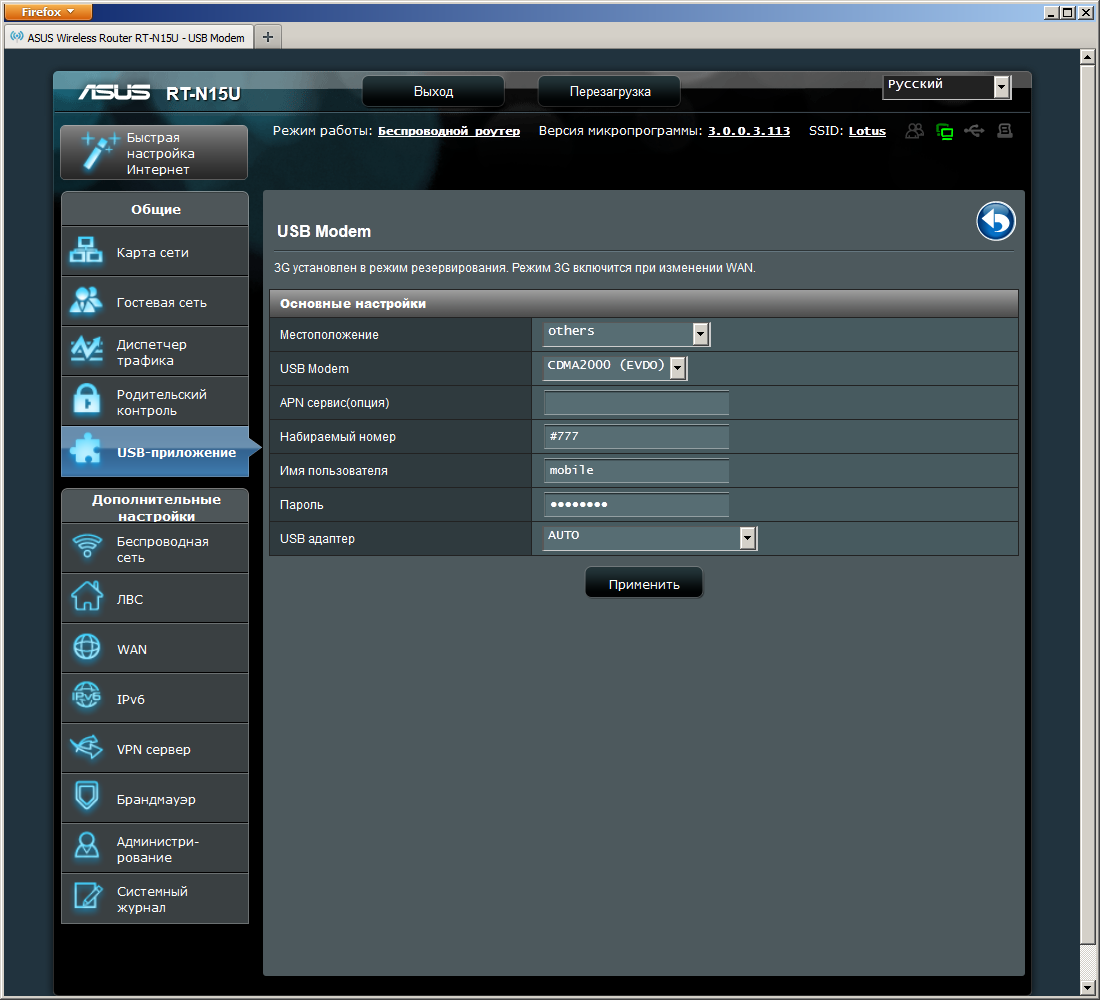Click the Parental Control padlock icon
1100x1000 pixels.
(86, 400)
